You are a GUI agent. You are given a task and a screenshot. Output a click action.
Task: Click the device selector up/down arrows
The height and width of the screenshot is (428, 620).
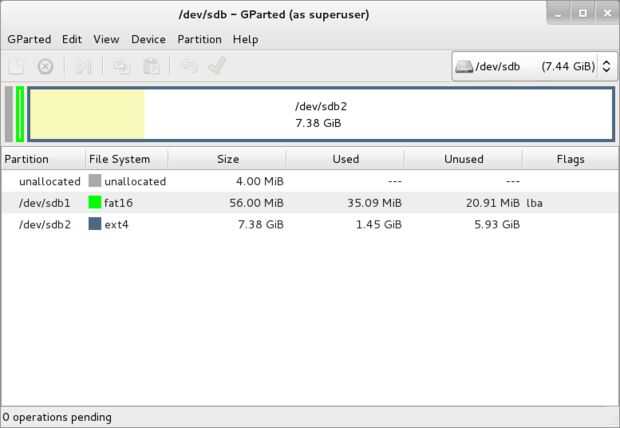coord(607,66)
